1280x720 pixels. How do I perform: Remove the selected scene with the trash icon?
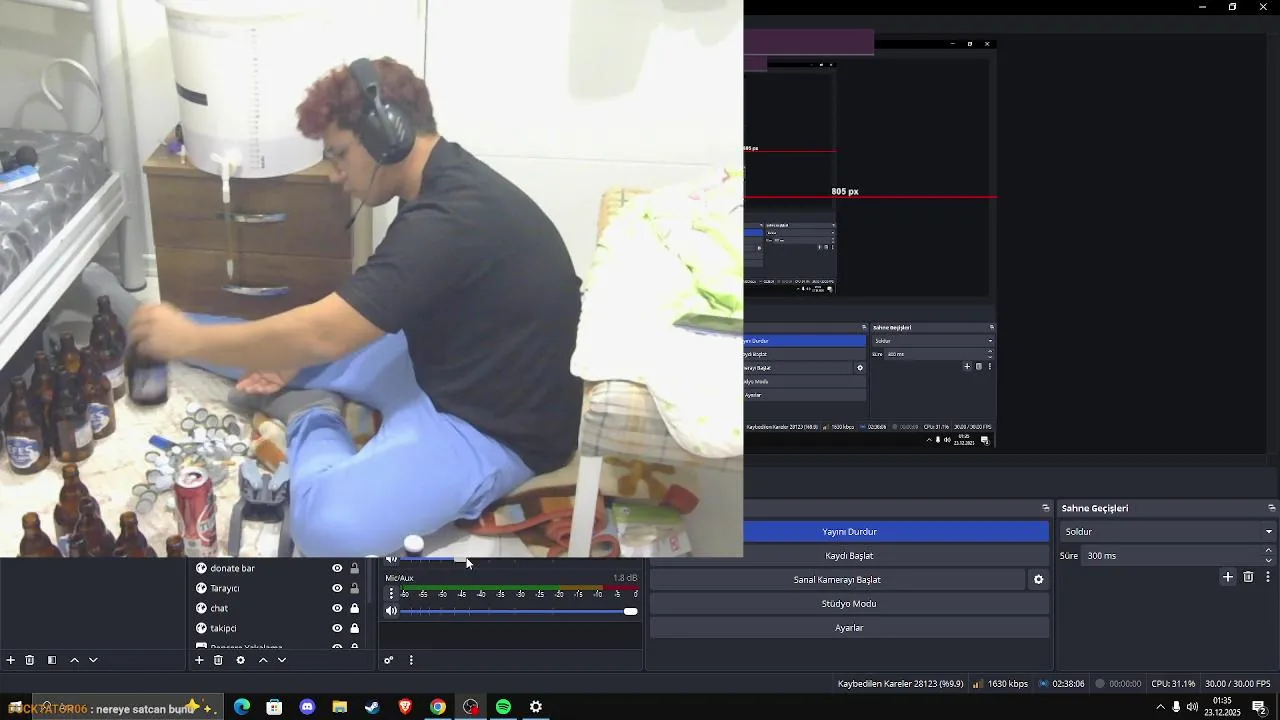[30, 660]
